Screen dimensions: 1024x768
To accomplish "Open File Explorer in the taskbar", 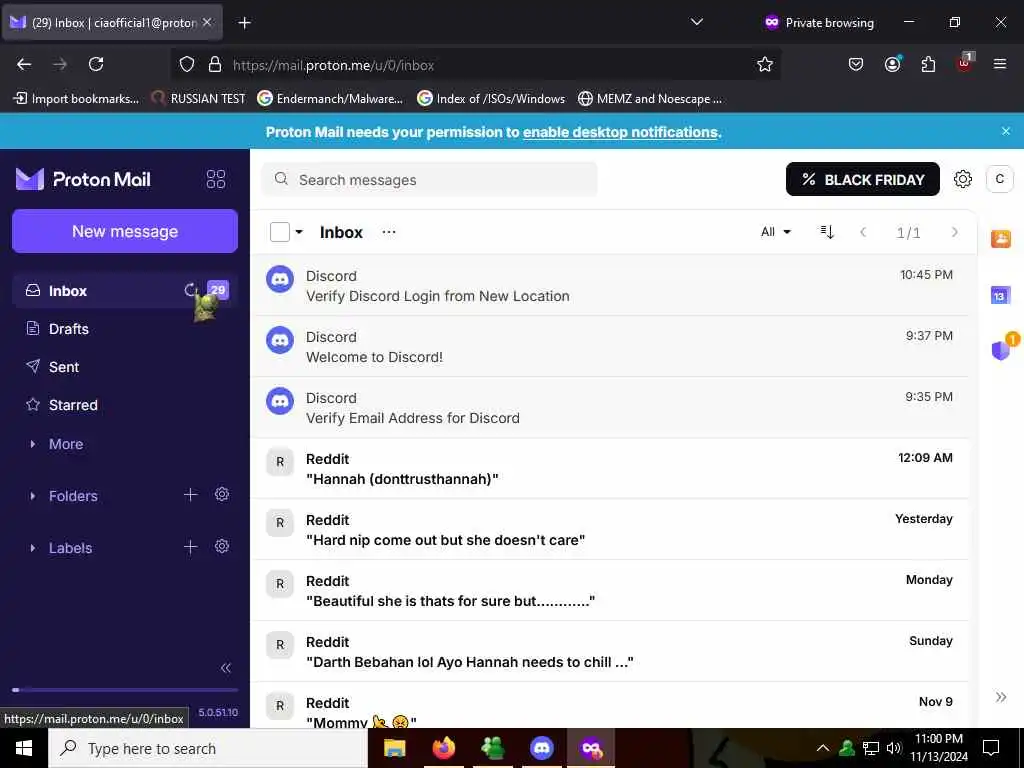I will (x=394, y=748).
